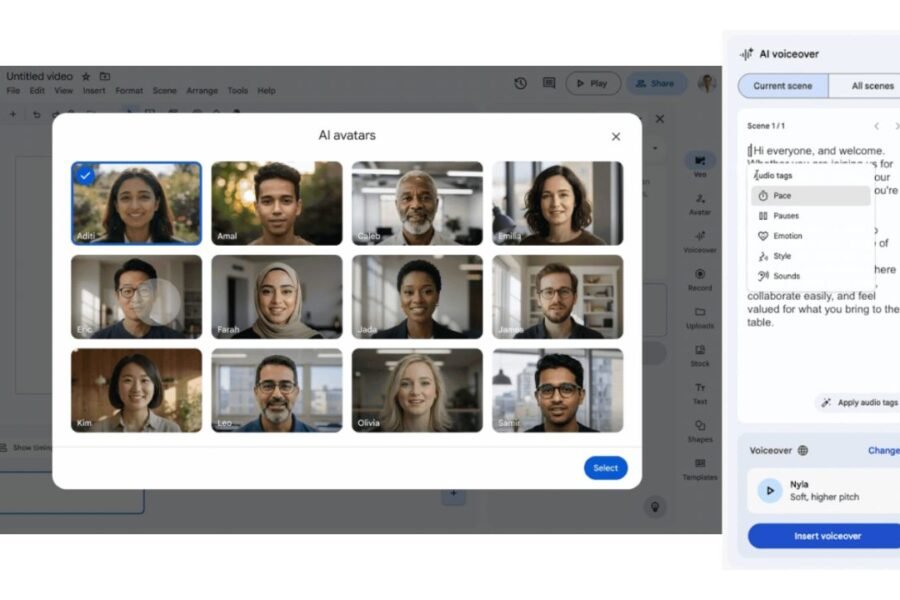Open the Templates sidebar tool

(x=700, y=469)
